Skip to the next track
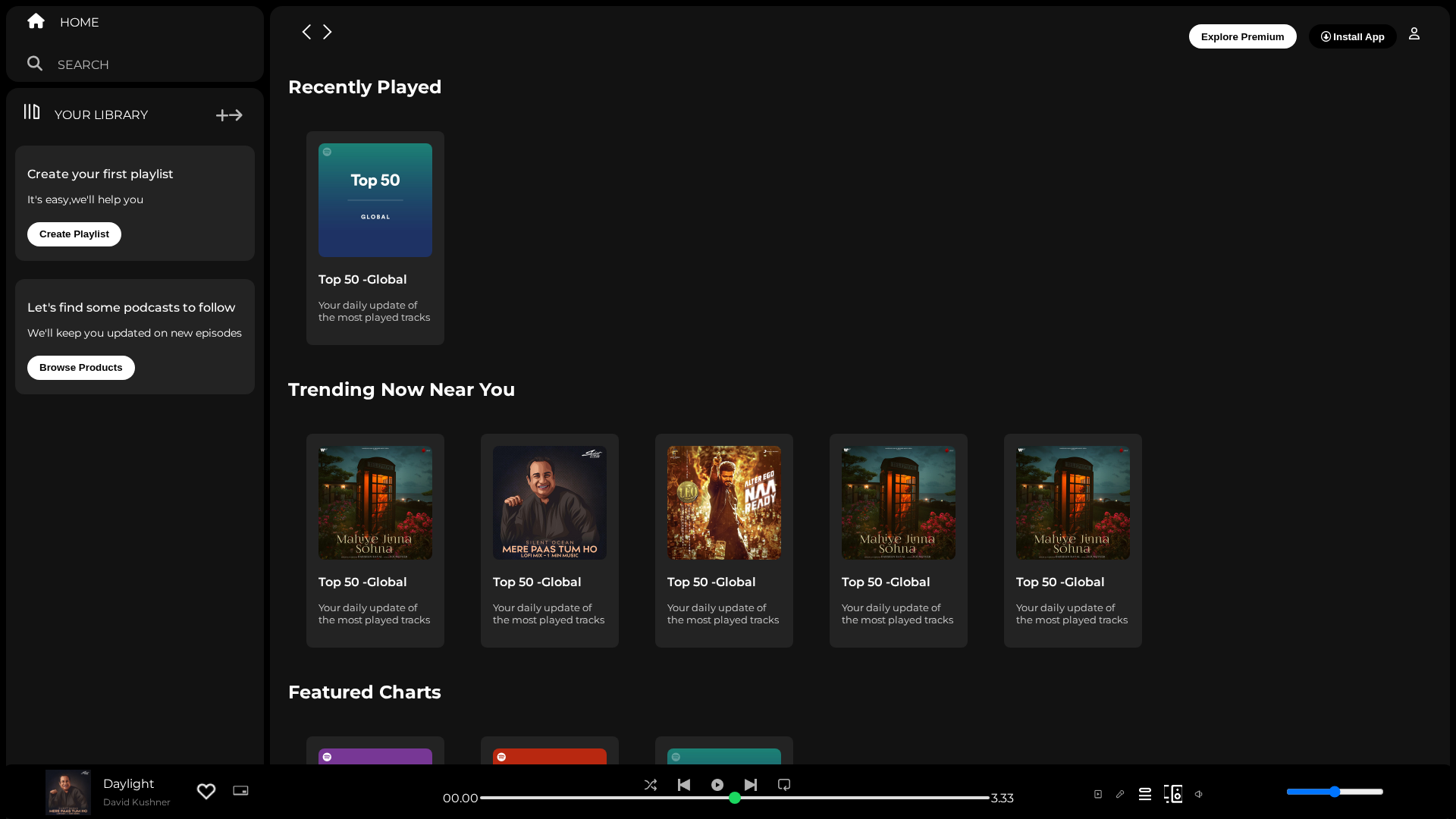The image size is (1456, 819). pos(751,785)
